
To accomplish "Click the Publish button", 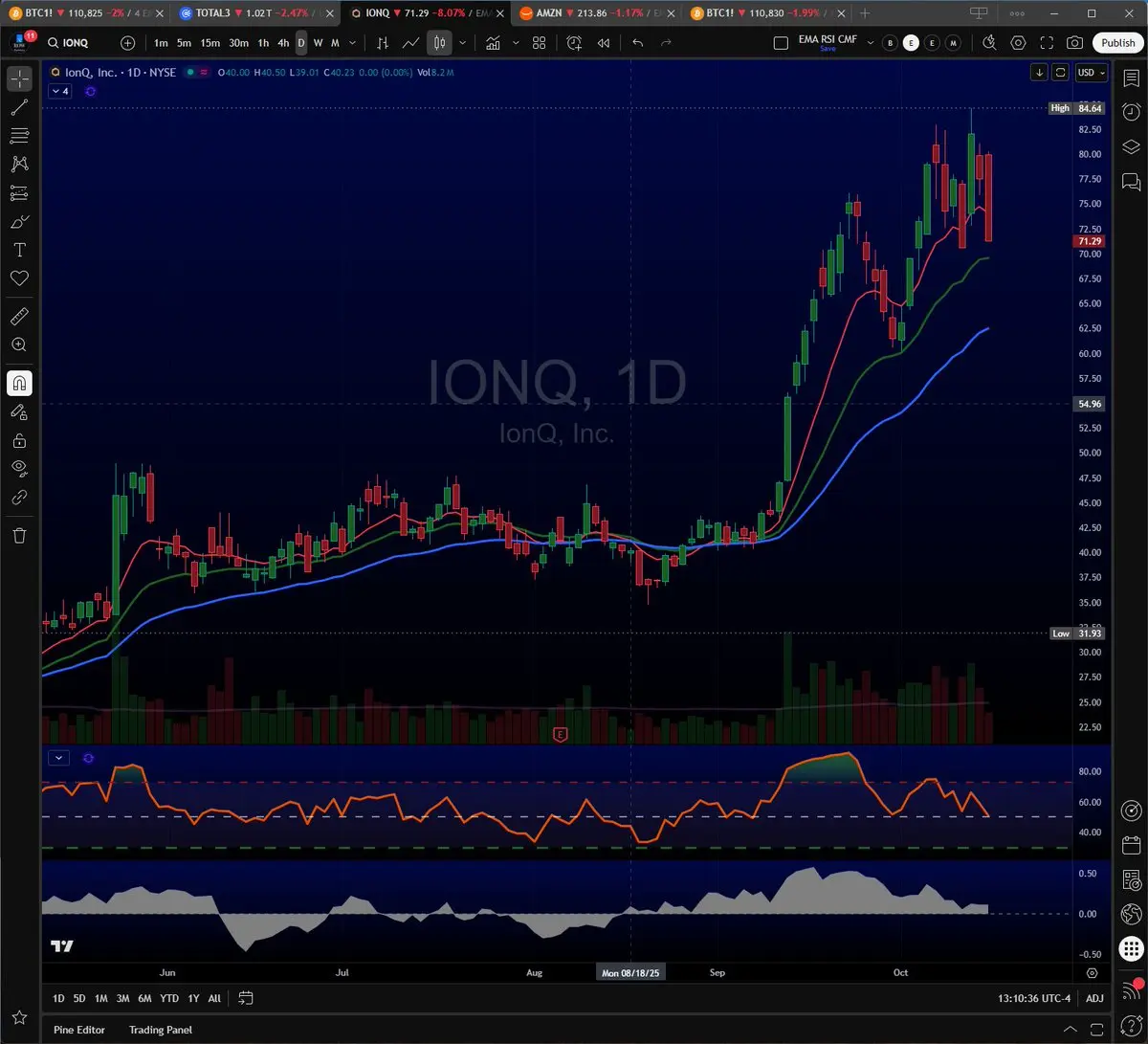I will [1117, 43].
